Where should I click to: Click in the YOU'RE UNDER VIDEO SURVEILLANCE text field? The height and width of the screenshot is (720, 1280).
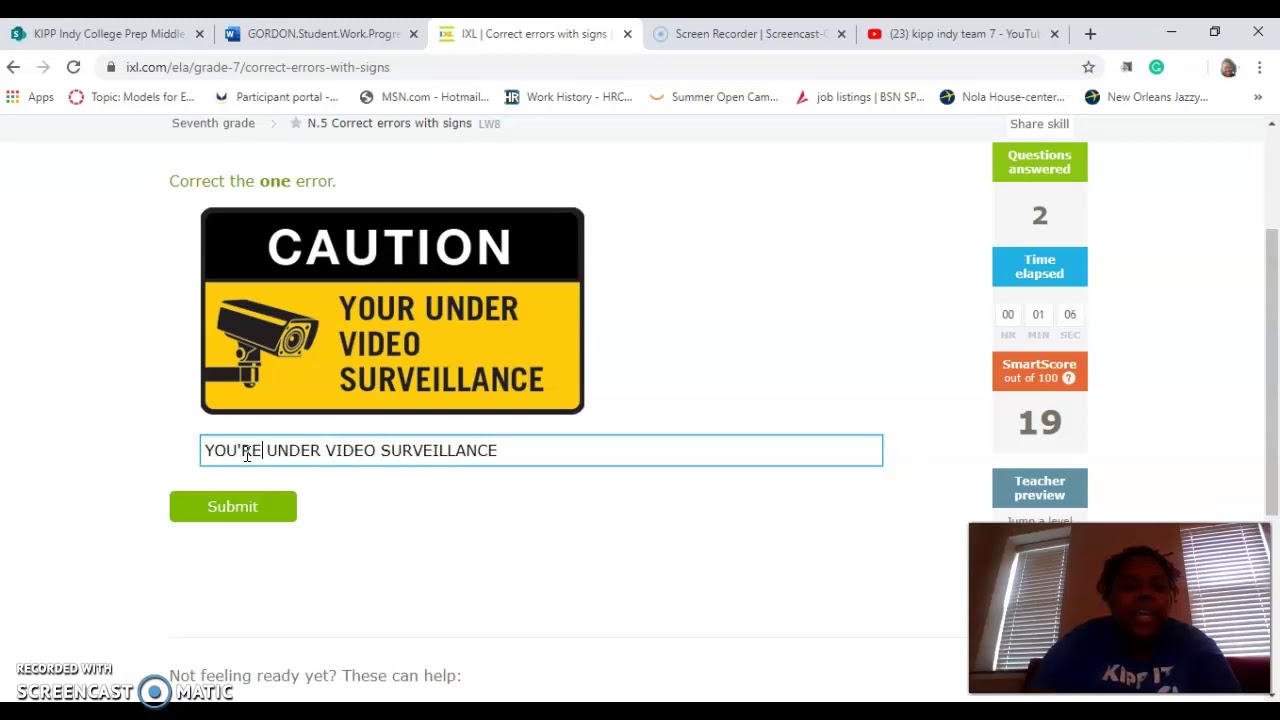pyautogui.click(x=541, y=450)
